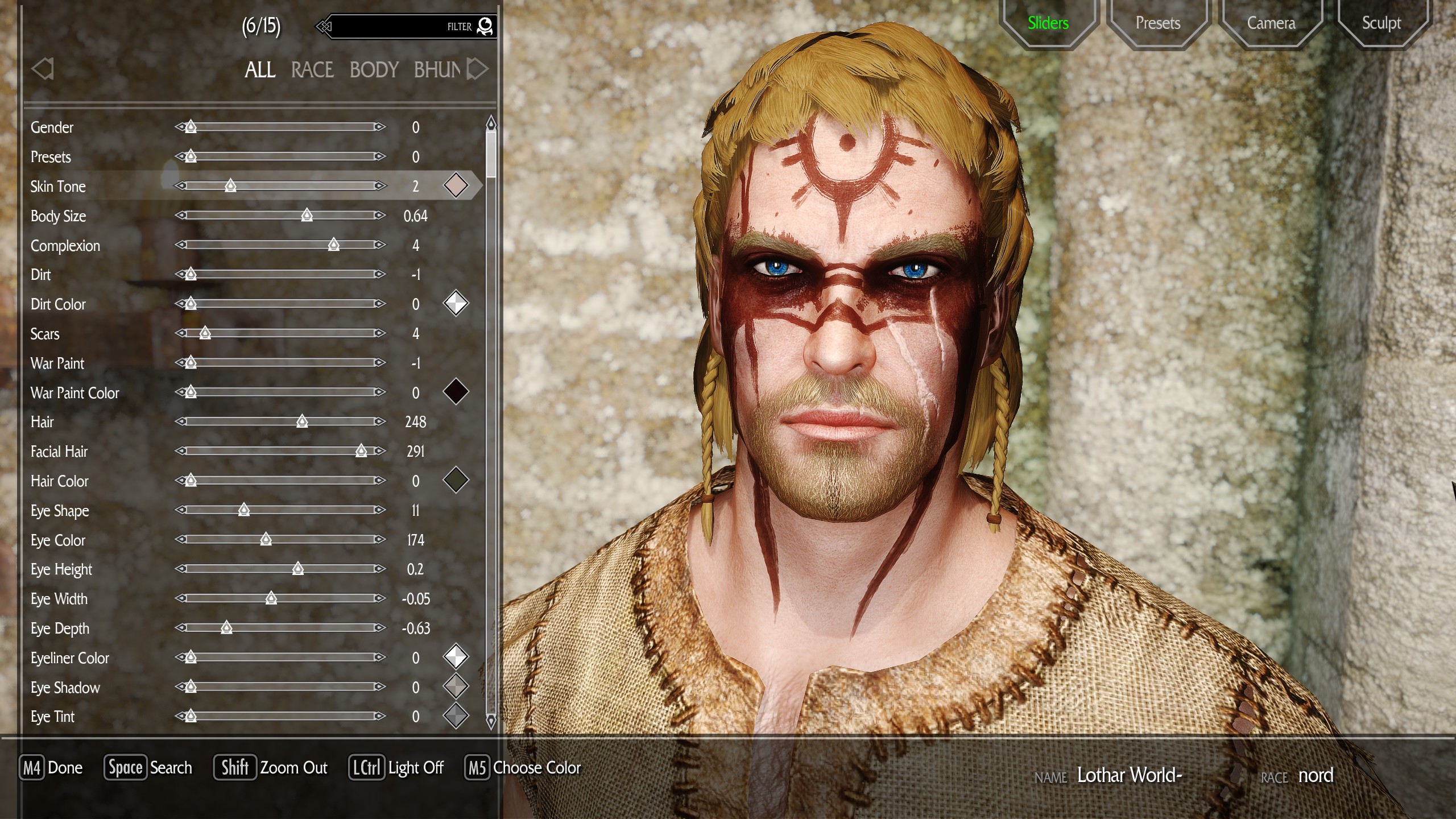Switch to the Sliders tab
This screenshot has height=819, width=1456.
click(1048, 23)
